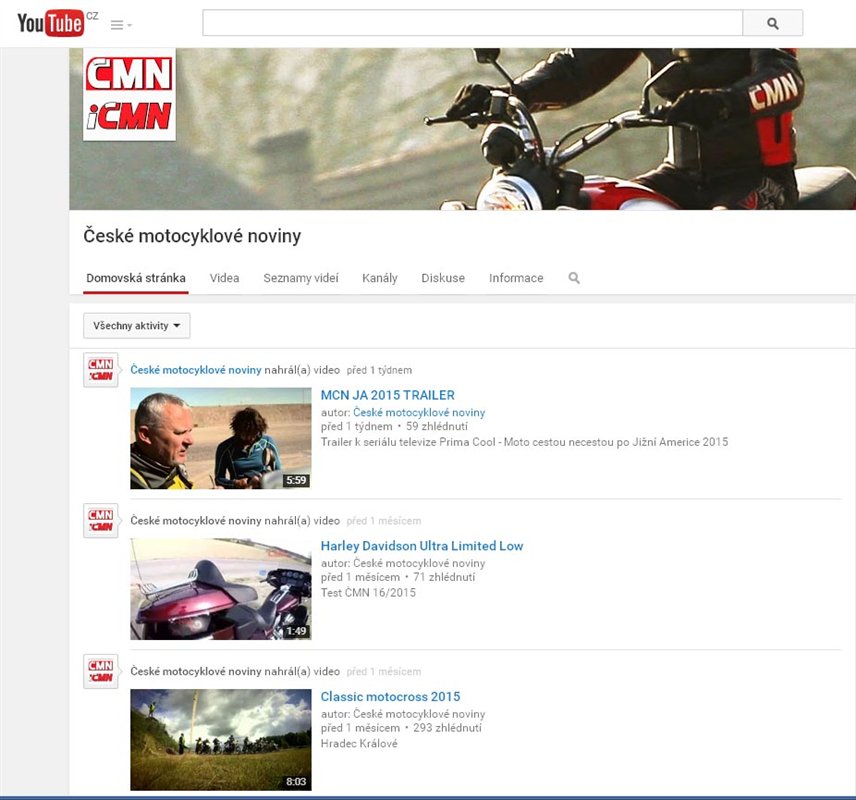Open the Harley Davidson Ultra Limited Low thumbnail
This screenshot has width=856, height=800.
click(x=221, y=589)
